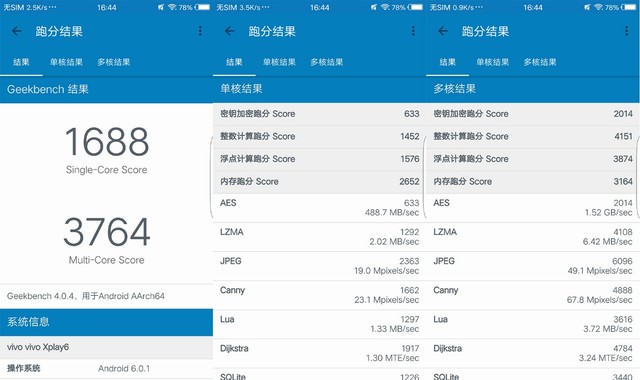Switch to 单核结果 tab in left screen

[x=66, y=62]
